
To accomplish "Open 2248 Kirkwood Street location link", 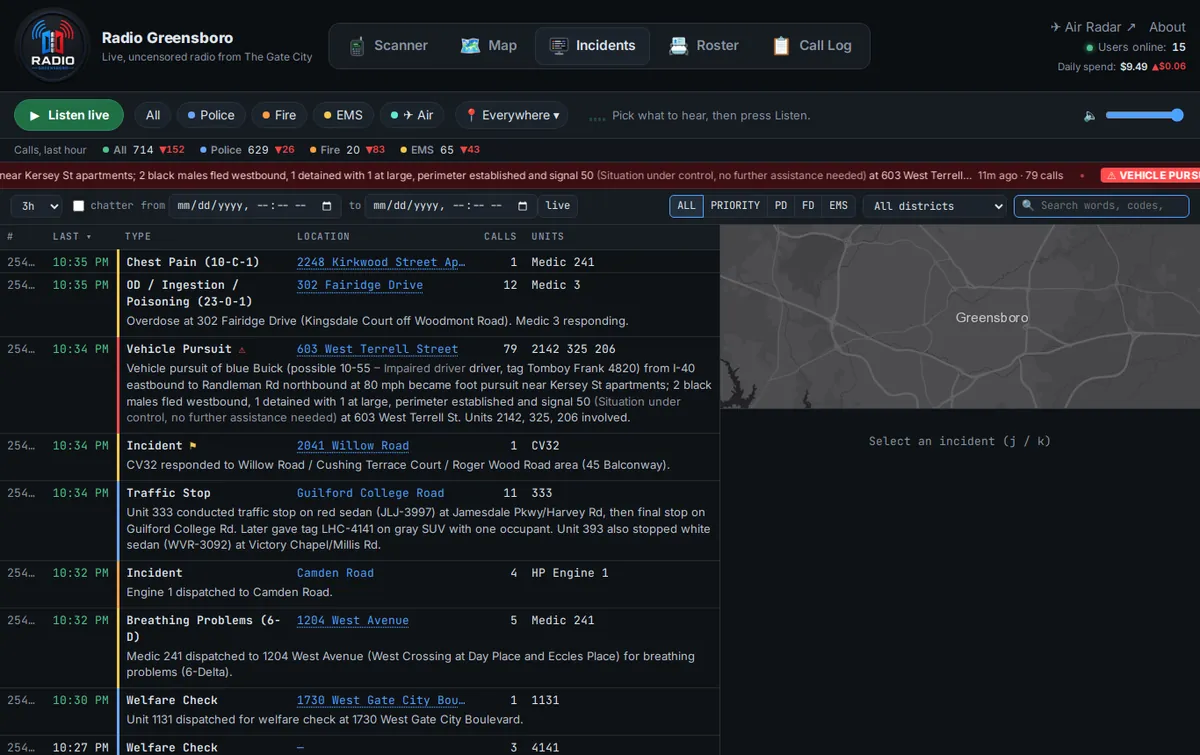I will point(381,262).
